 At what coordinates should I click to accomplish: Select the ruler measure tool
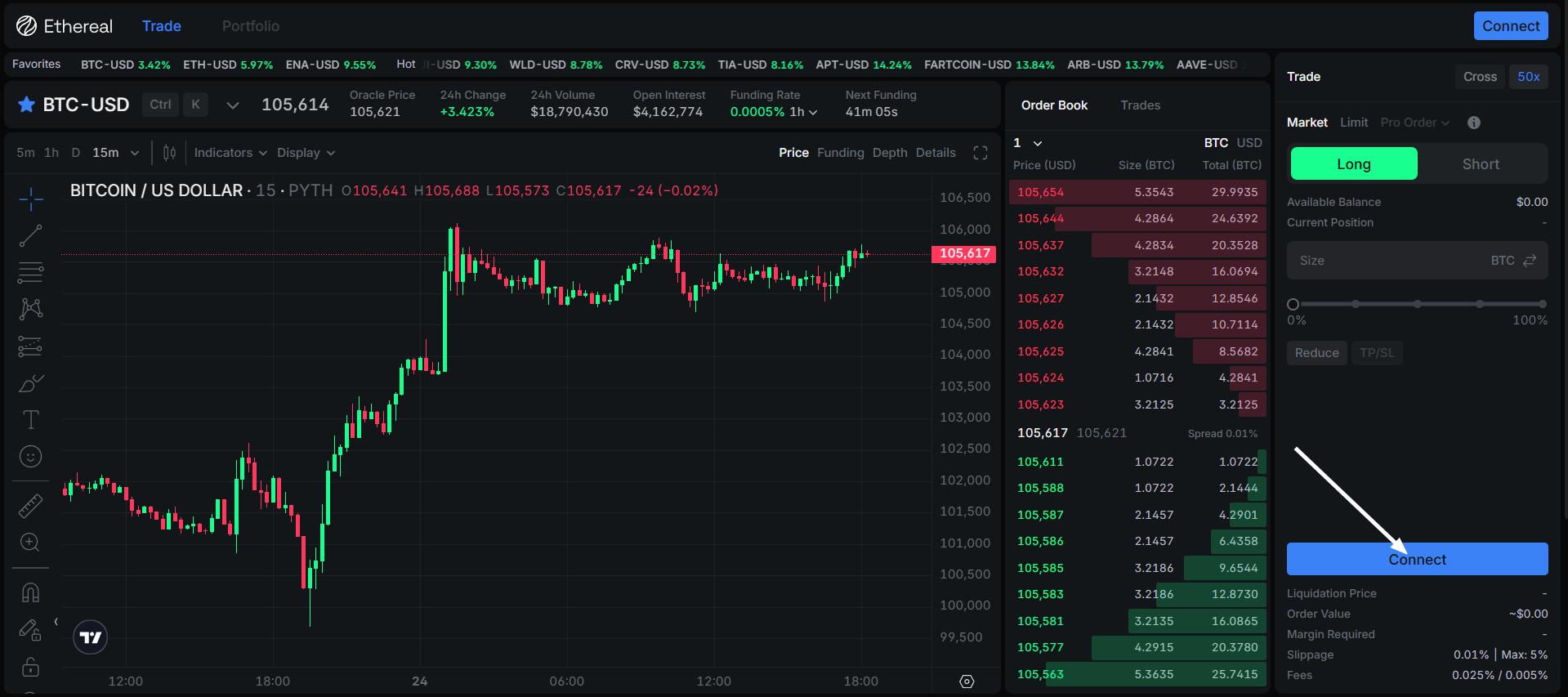(x=31, y=507)
